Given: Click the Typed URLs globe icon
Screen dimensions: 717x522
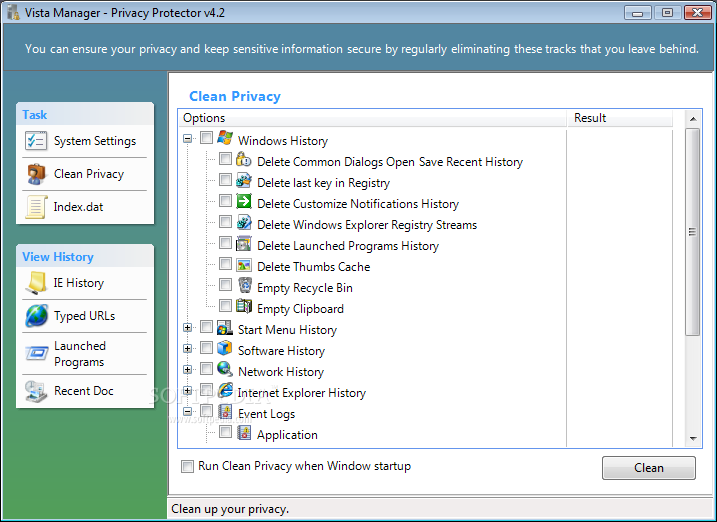Looking at the screenshot, I should pos(36,315).
